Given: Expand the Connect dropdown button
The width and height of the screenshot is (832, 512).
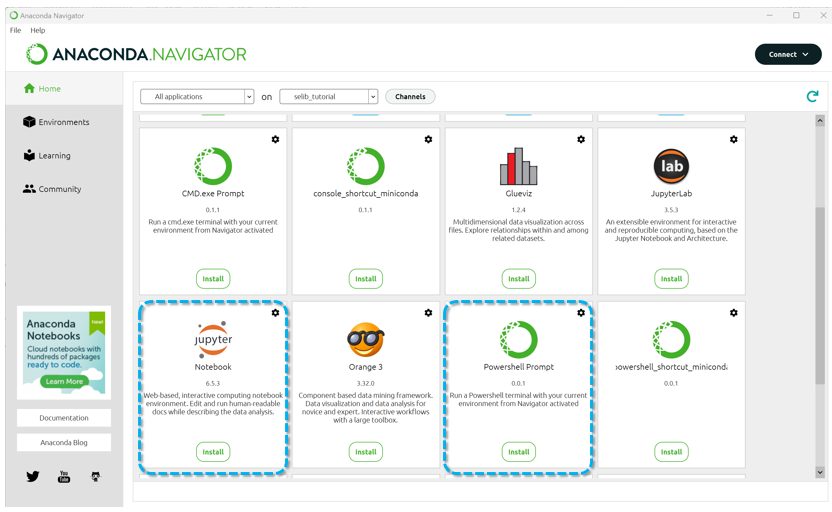Looking at the screenshot, I should tap(788, 55).
